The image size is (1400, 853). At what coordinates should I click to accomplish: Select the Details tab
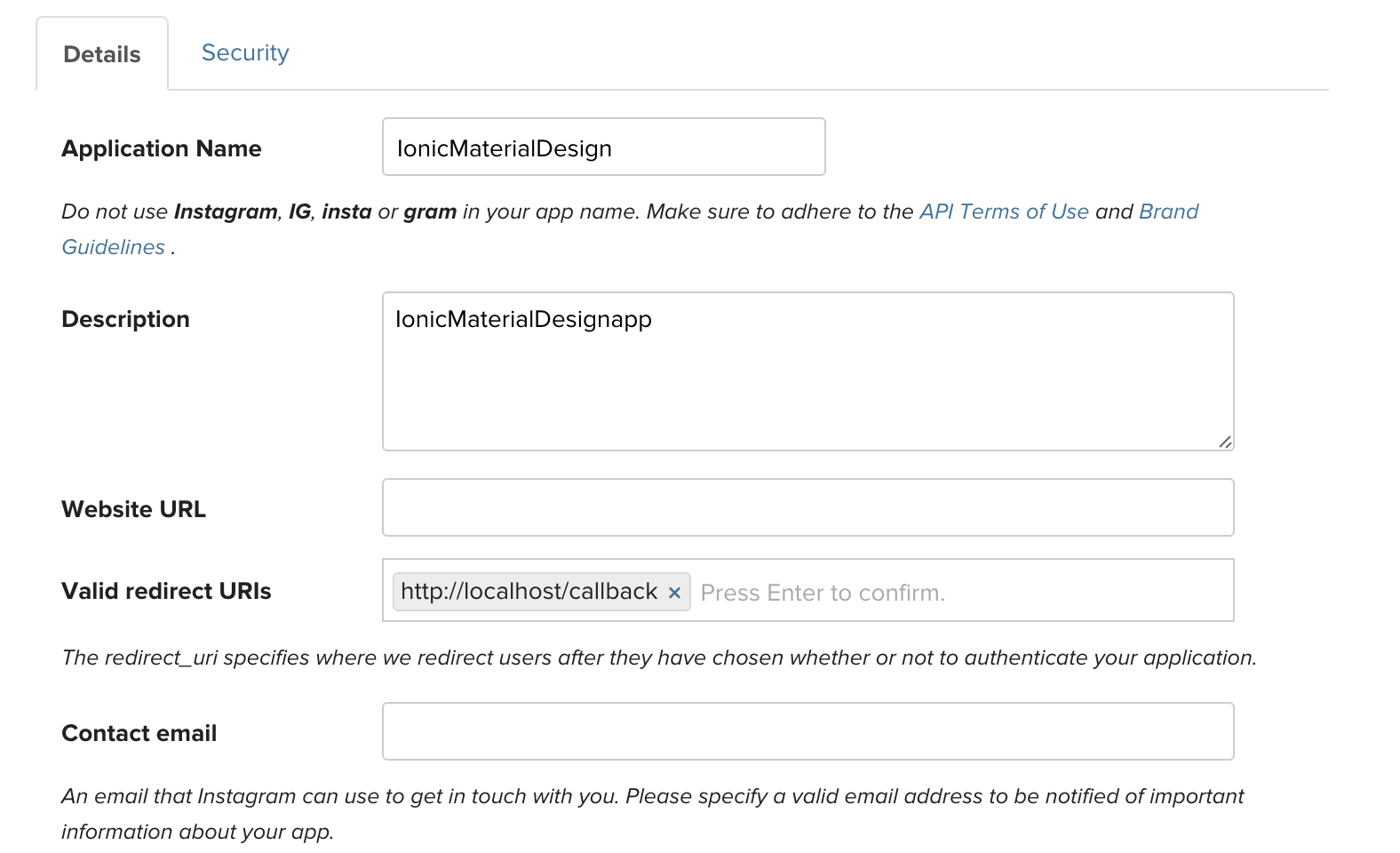[102, 55]
